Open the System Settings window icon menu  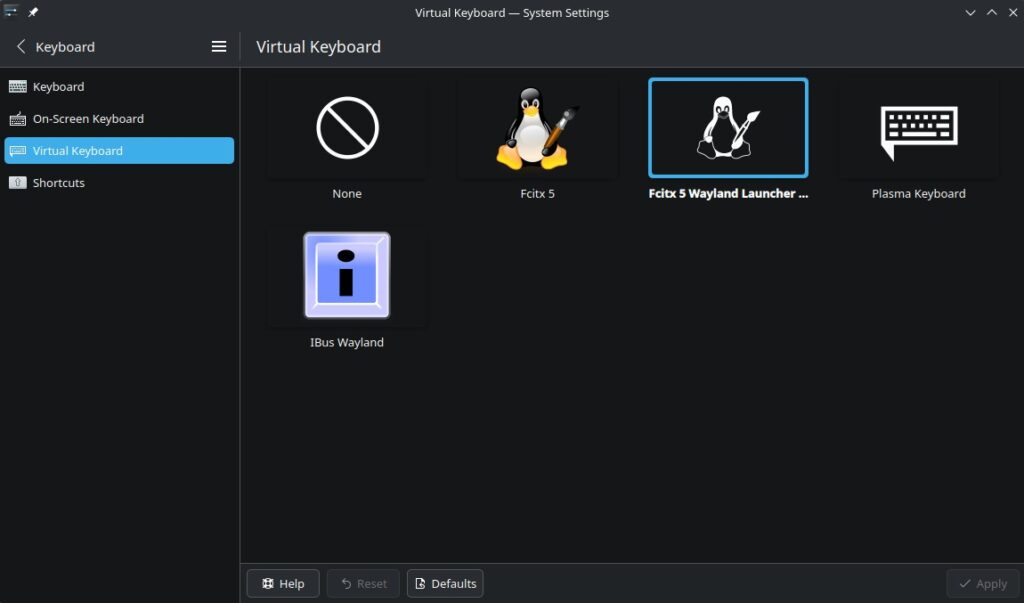(11, 12)
